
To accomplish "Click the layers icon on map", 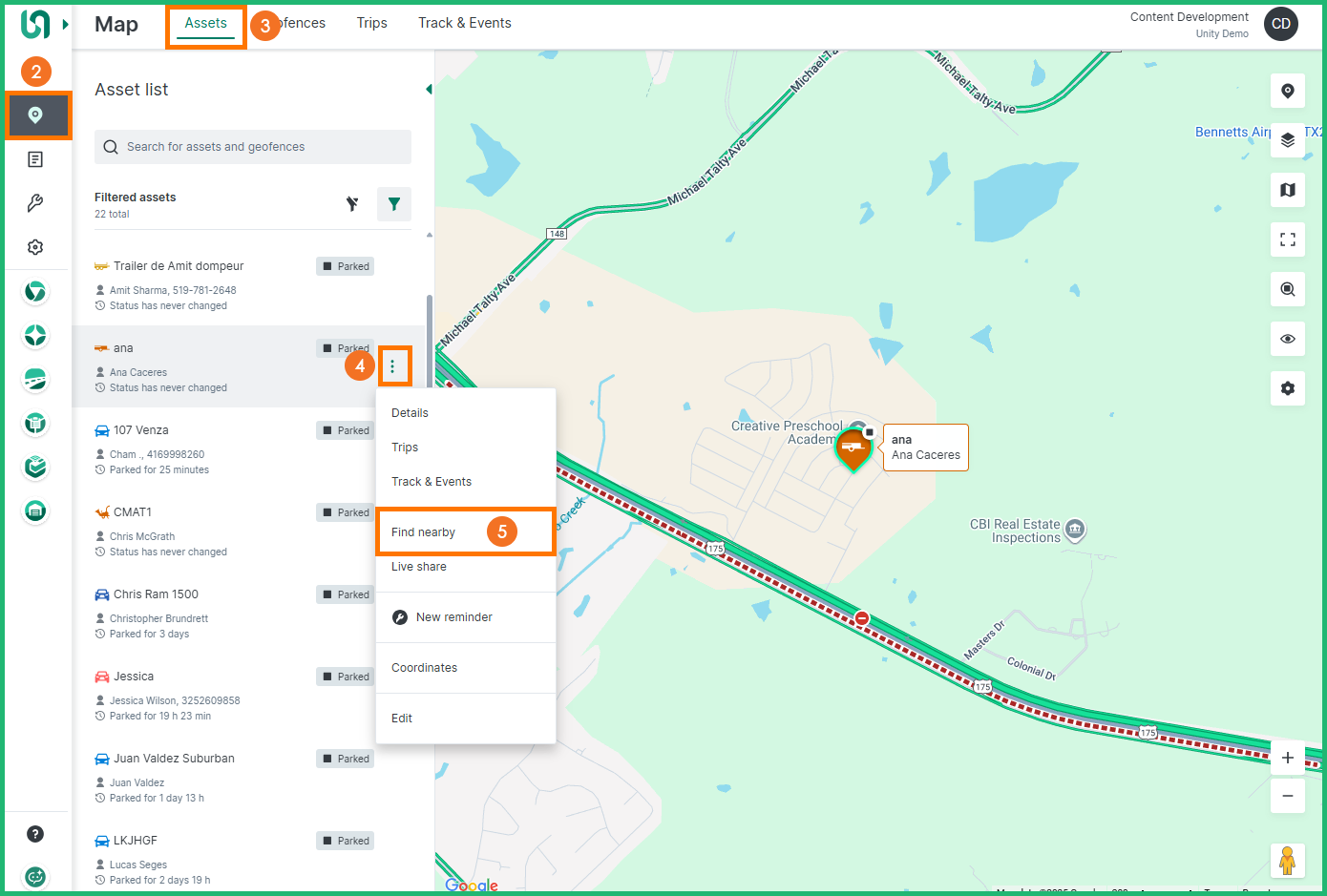I will click(x=1287, y=140).
